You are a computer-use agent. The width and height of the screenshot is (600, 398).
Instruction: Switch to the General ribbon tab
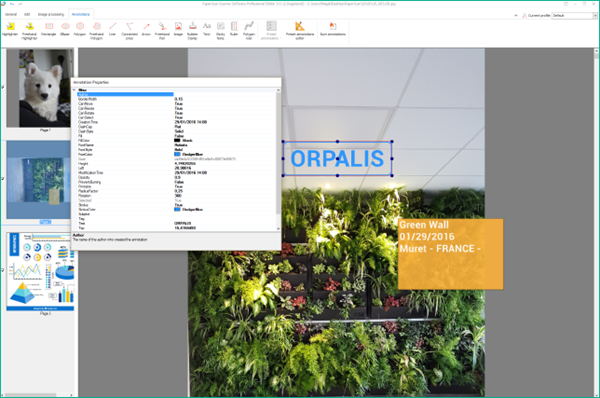11,14
